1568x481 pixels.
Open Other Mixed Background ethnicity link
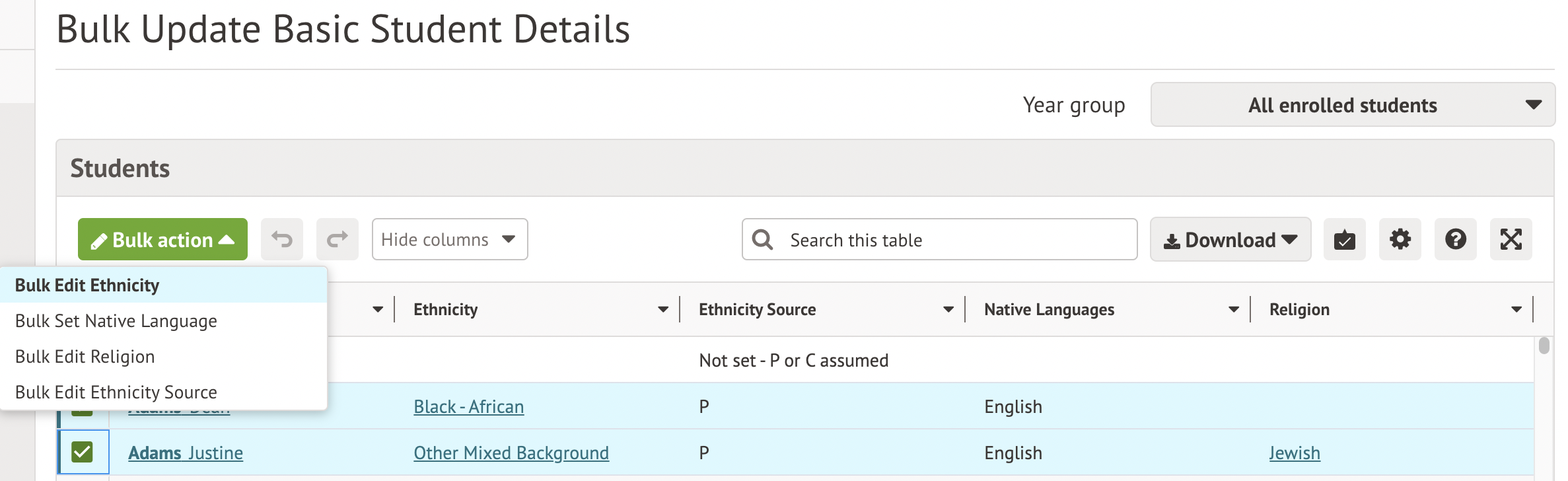click(511, 453)
